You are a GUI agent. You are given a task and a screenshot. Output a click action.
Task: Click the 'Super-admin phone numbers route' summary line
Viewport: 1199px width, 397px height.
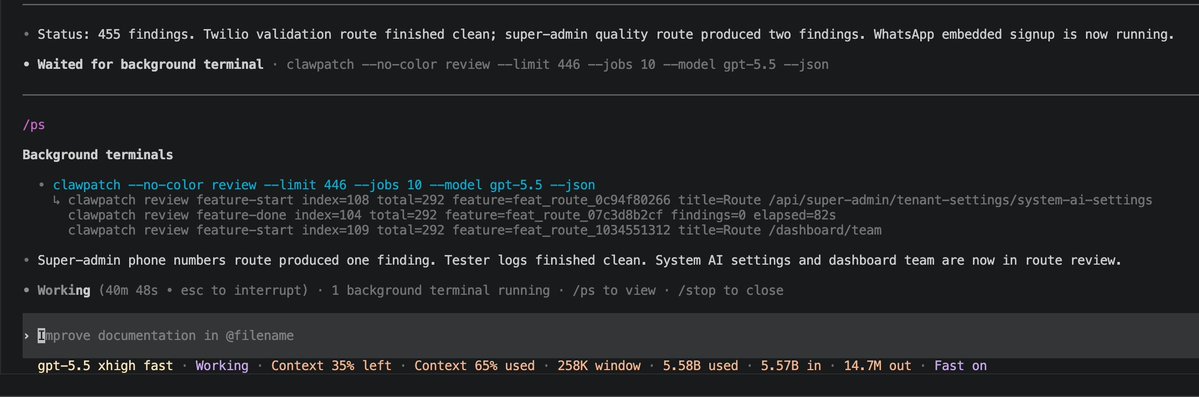click(580, 260)
